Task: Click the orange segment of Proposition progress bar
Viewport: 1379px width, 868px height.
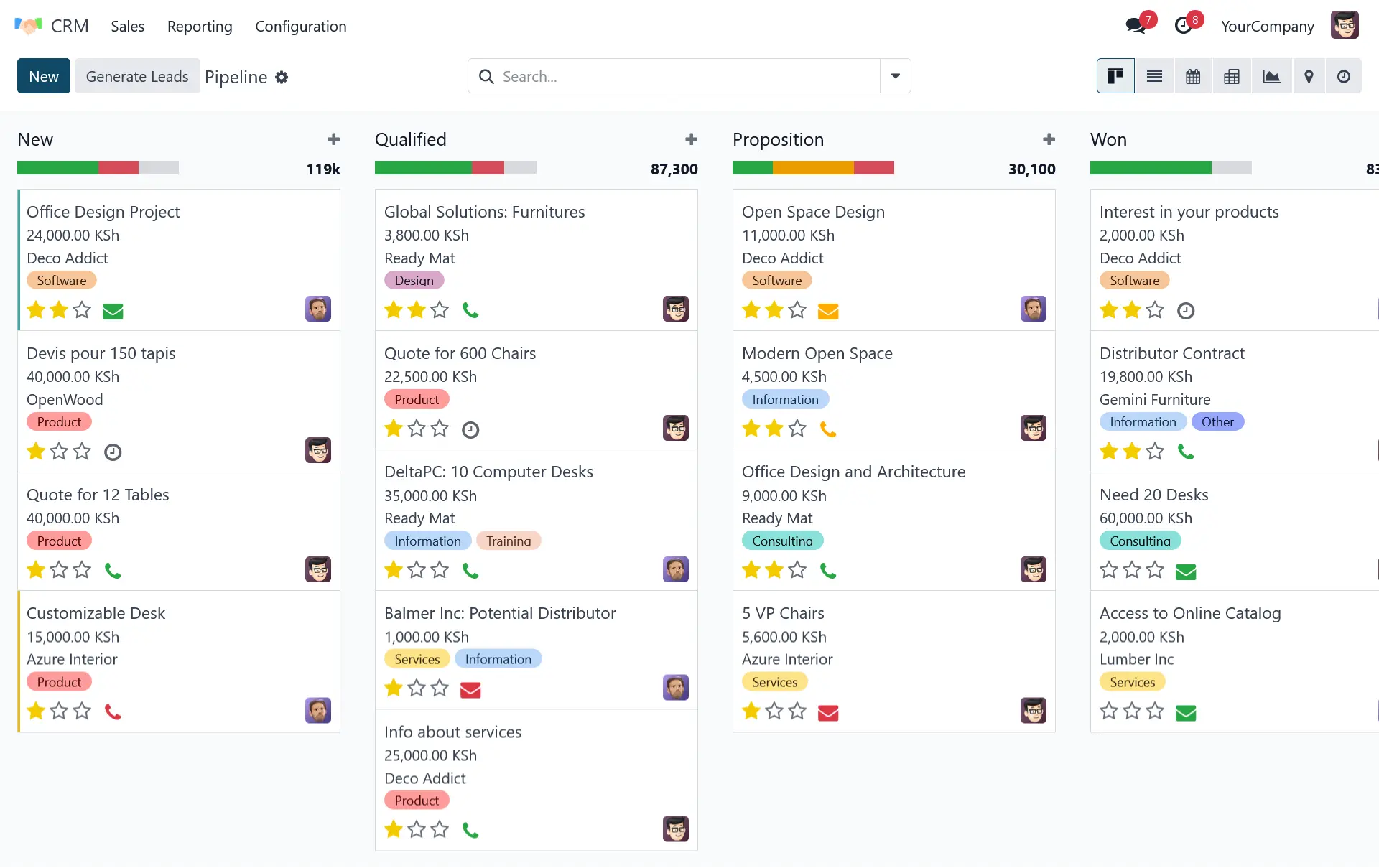Action: (x=812, y=168)
